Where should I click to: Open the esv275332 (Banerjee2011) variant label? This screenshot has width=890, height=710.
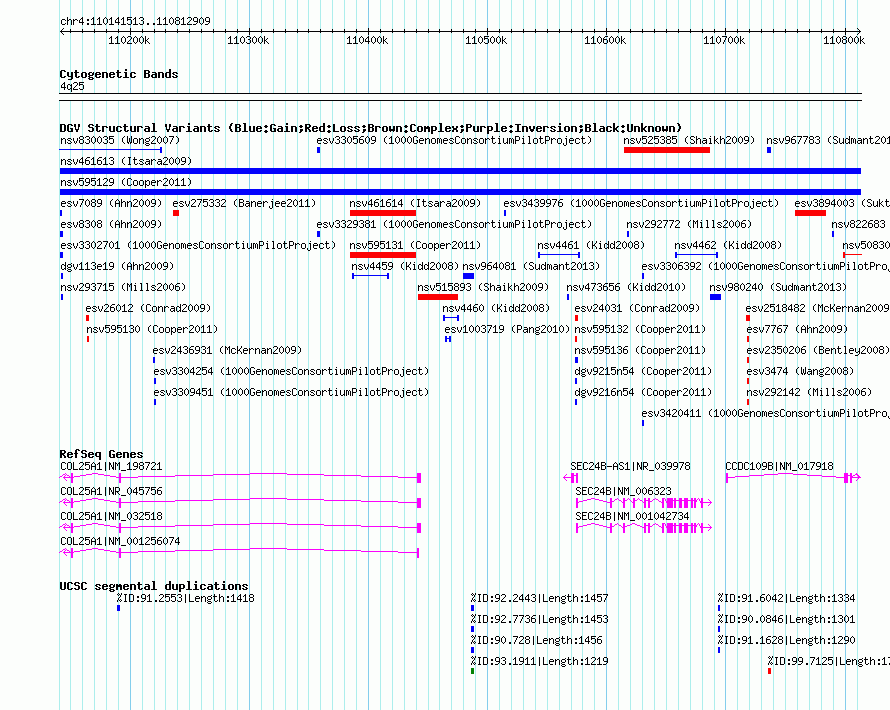click(244, 203)
